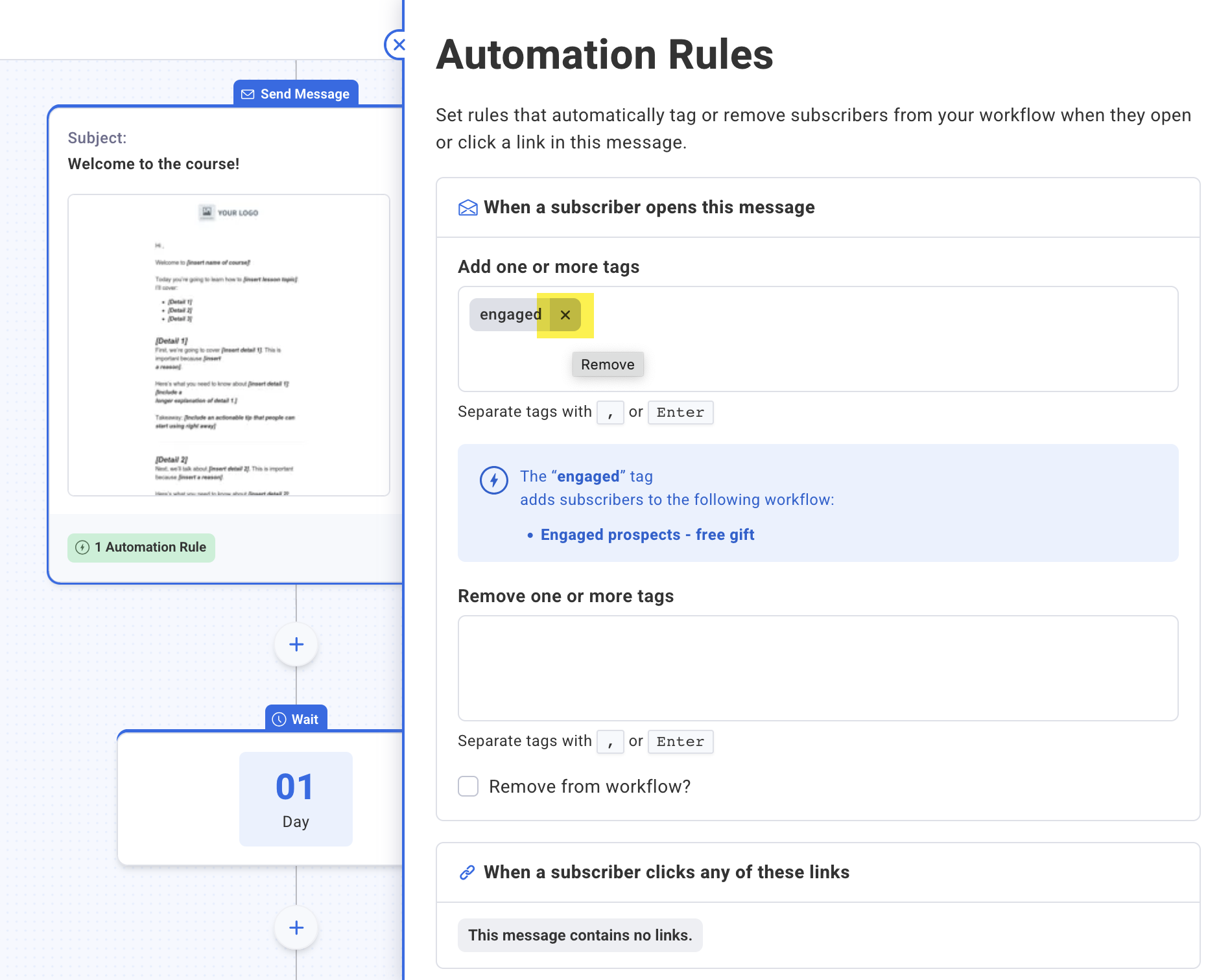This screenshot has height=980, width=1219.
Task: Click inside the 'Remove one or more tags' field
Action: (817, 669)
